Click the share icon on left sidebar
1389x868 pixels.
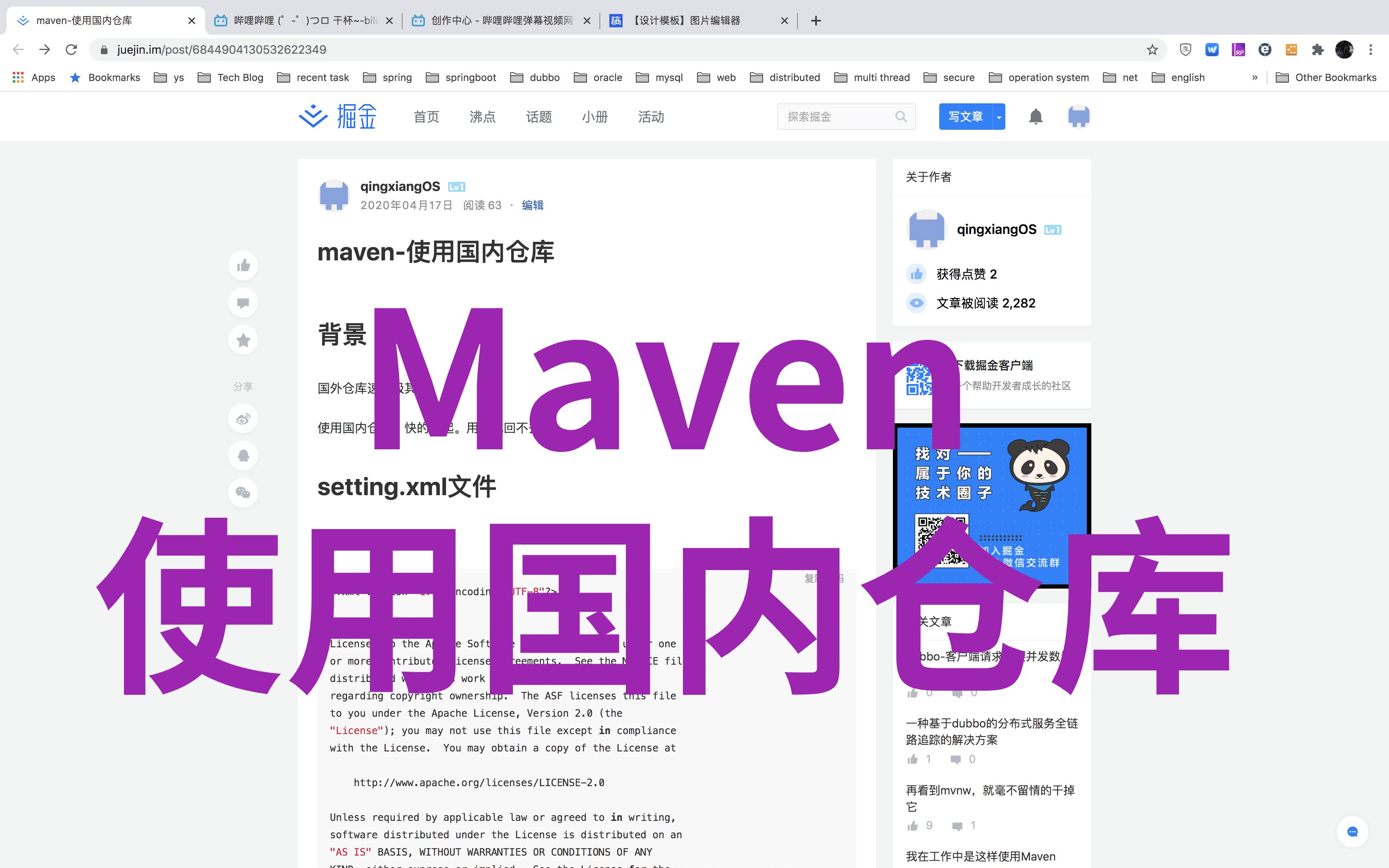(244, 386)
